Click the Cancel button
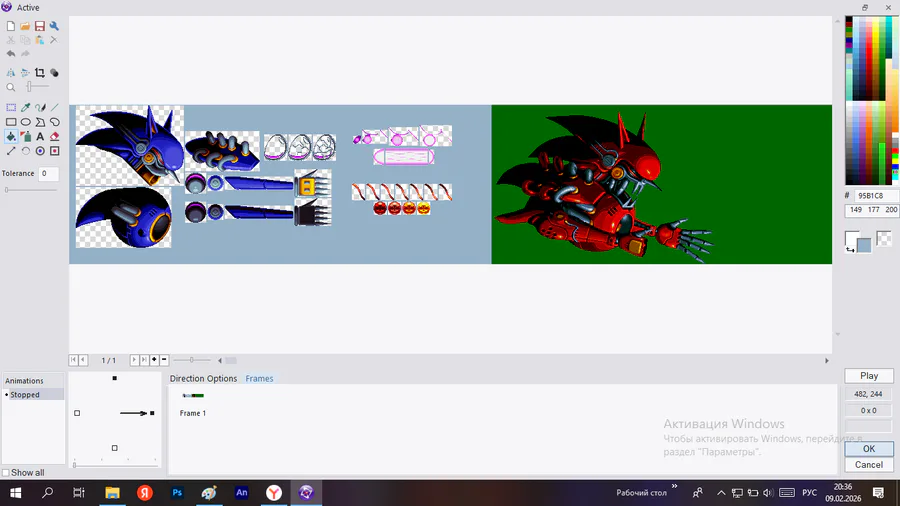This screenshot has height=506, width=900. tap(868, 465)
